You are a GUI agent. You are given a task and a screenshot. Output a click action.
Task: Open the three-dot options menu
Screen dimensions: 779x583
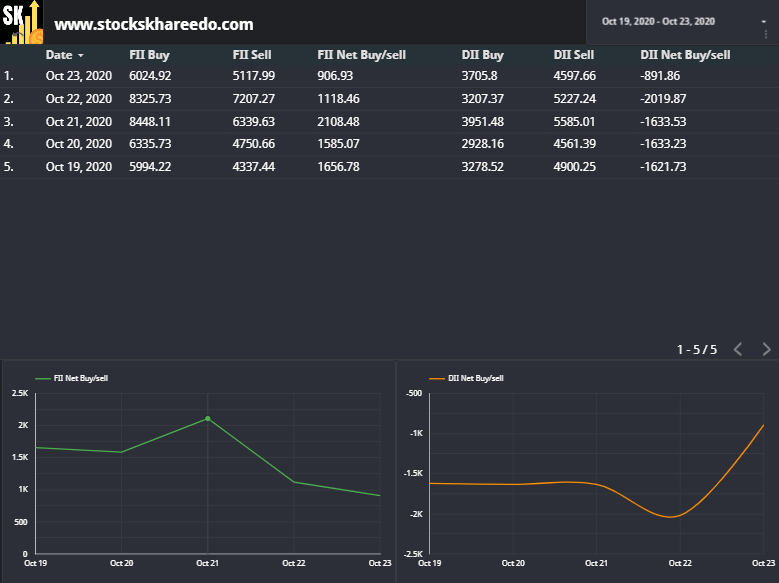pyautogui.click(x=766, y=34)
